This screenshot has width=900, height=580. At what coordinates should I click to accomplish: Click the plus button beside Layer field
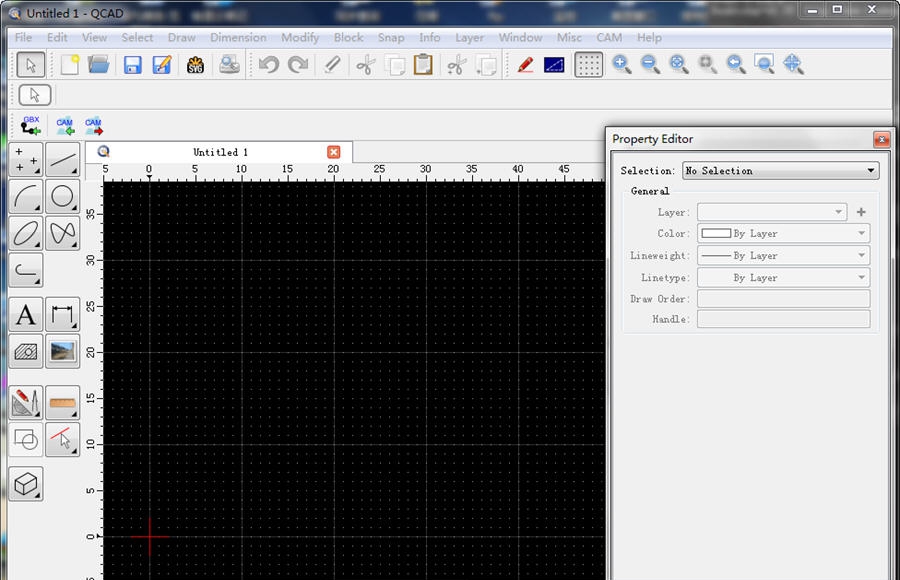point(861,212)
